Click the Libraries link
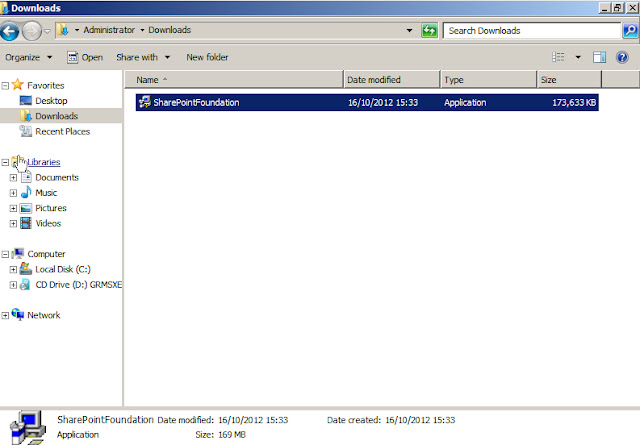The image size is (640, 445). [44, 162]
